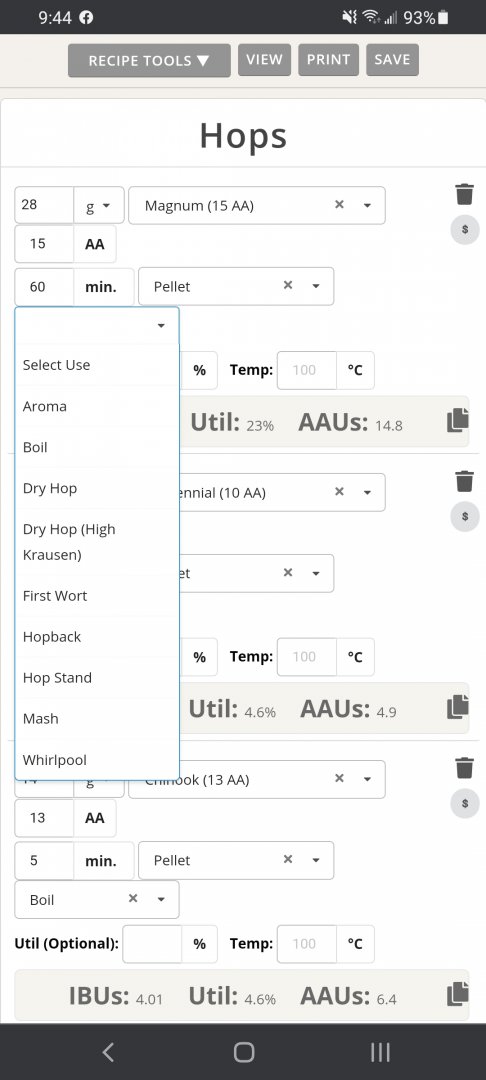Open the RECIPE TOOLS menu

click(149, 61)
